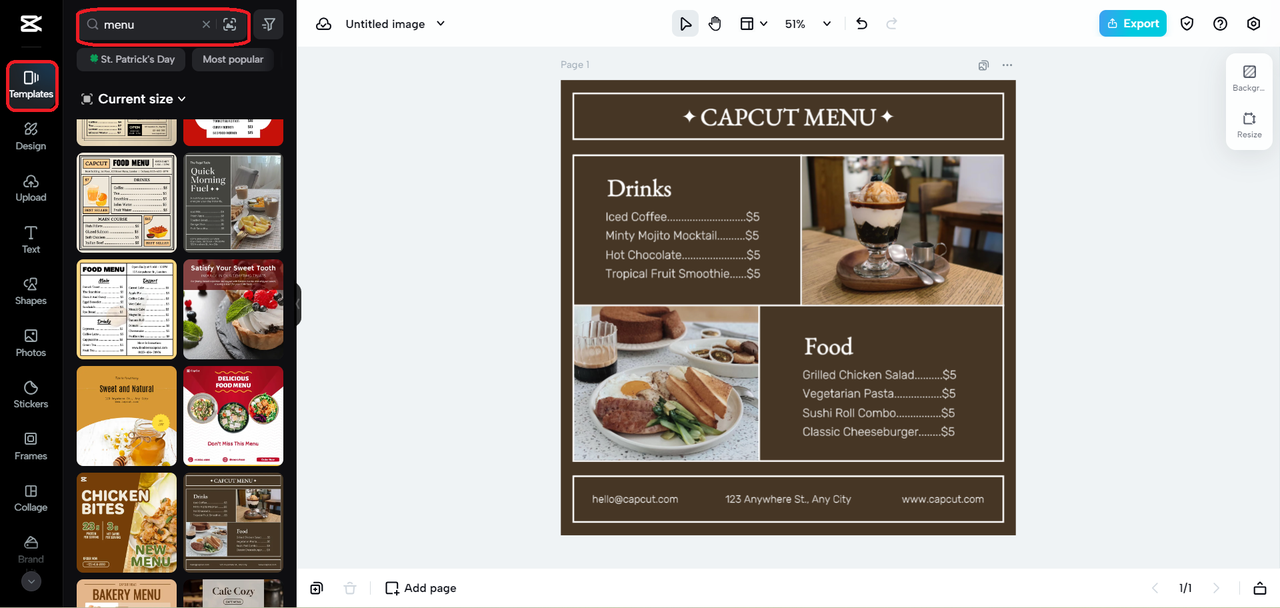Open the Shapes panel
Image resolution: width=1280 pixels, height=608 pixels.
pos(31,291)
